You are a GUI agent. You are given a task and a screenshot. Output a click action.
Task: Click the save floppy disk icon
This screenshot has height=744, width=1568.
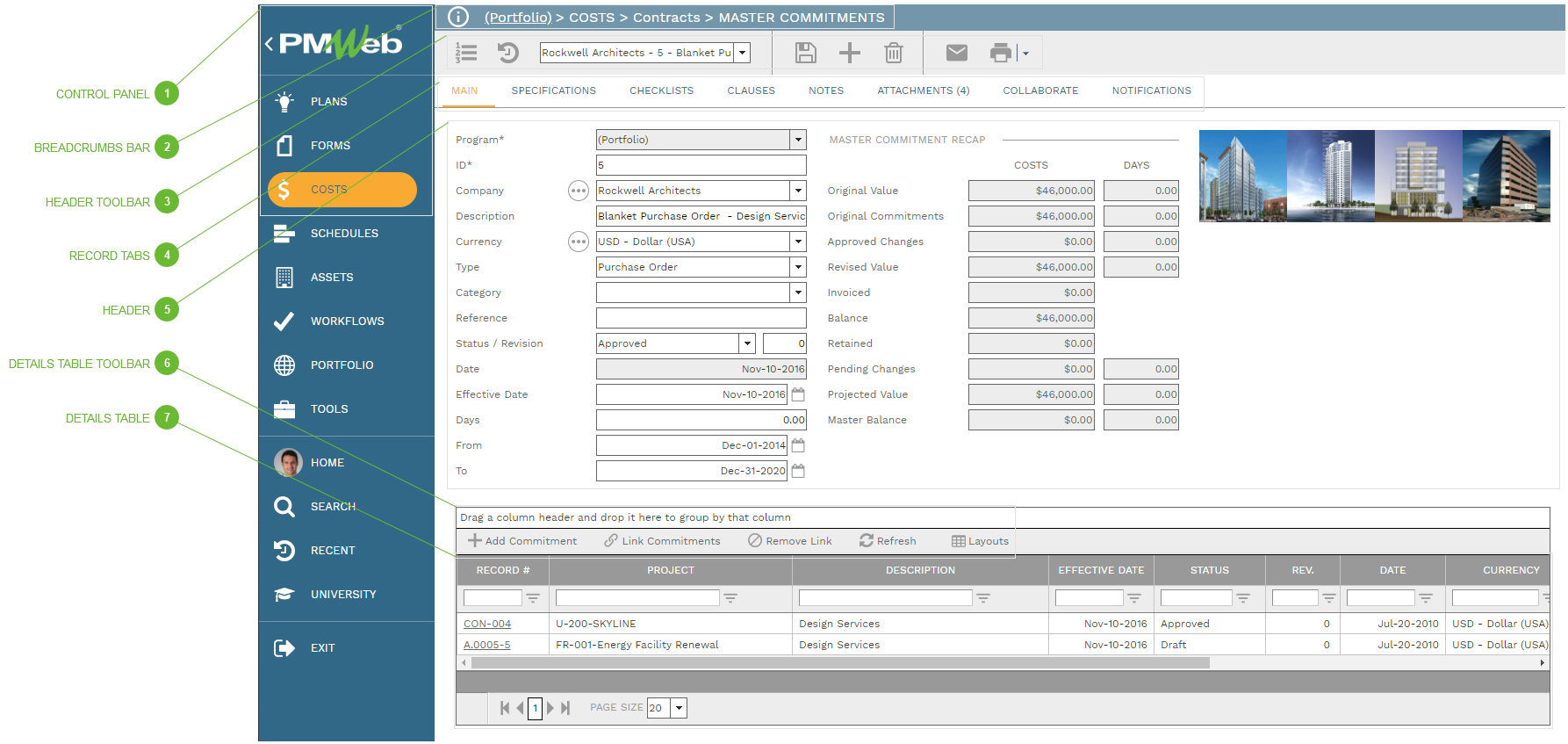(x=805, y=53)
